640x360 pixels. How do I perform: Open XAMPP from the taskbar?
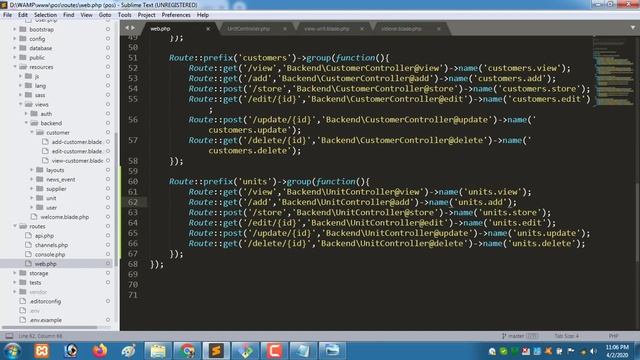tap(41, 351)
